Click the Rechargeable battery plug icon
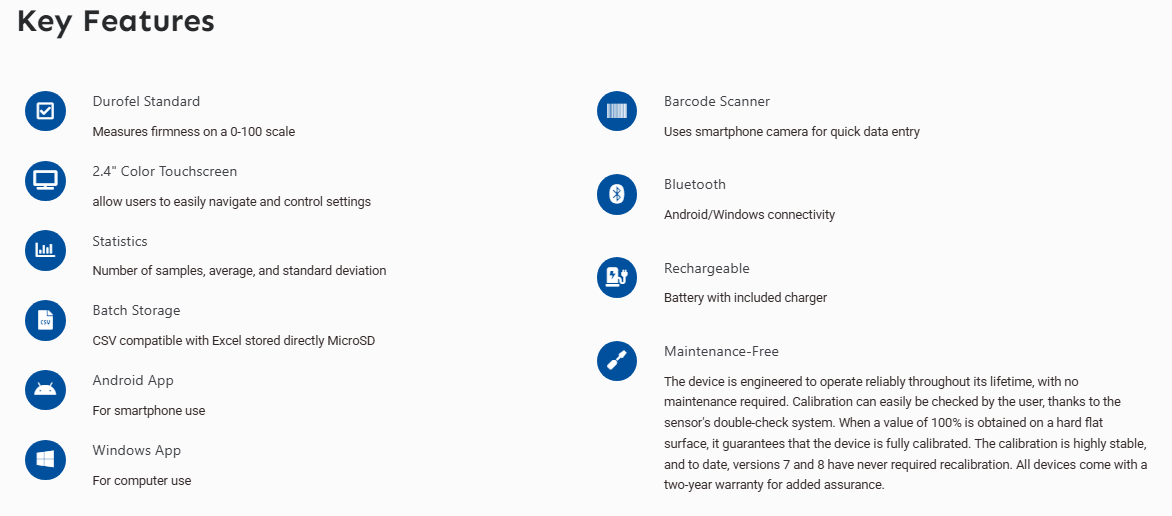The width and height of the screenshot is (1172, 516). coord(617,278)
